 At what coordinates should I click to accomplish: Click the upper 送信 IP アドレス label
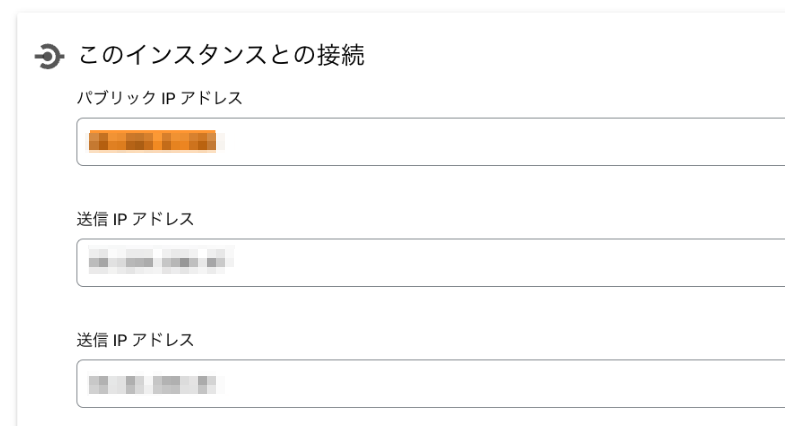pos(135,219)
